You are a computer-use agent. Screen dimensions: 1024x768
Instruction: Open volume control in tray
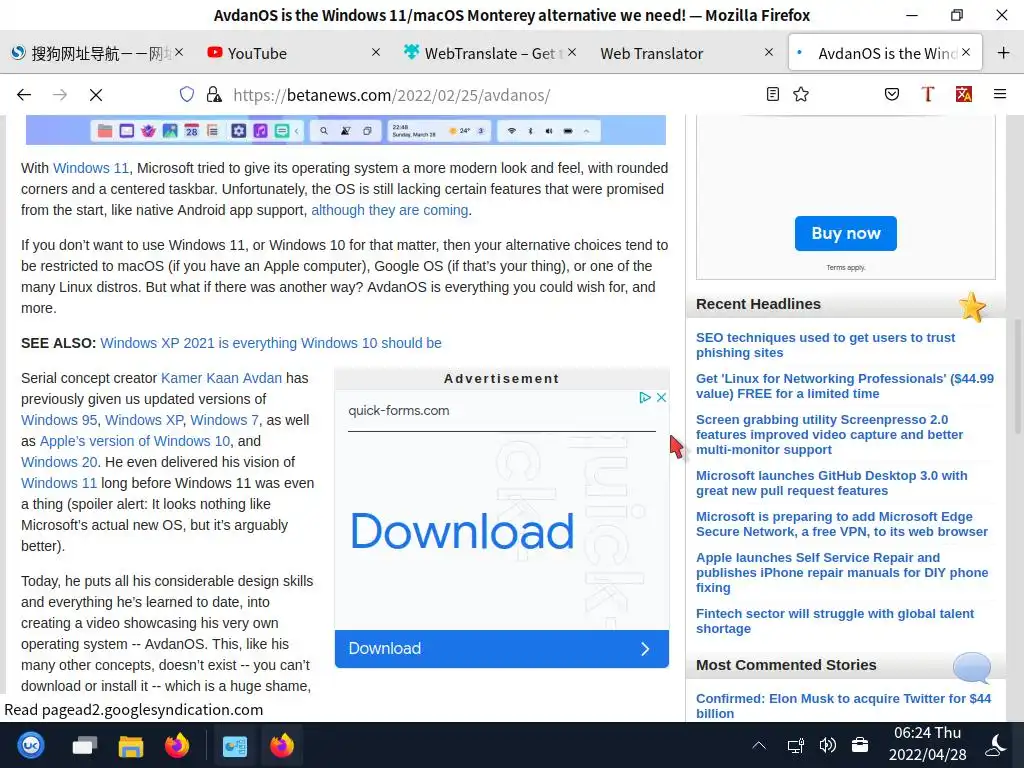point(827,745)
